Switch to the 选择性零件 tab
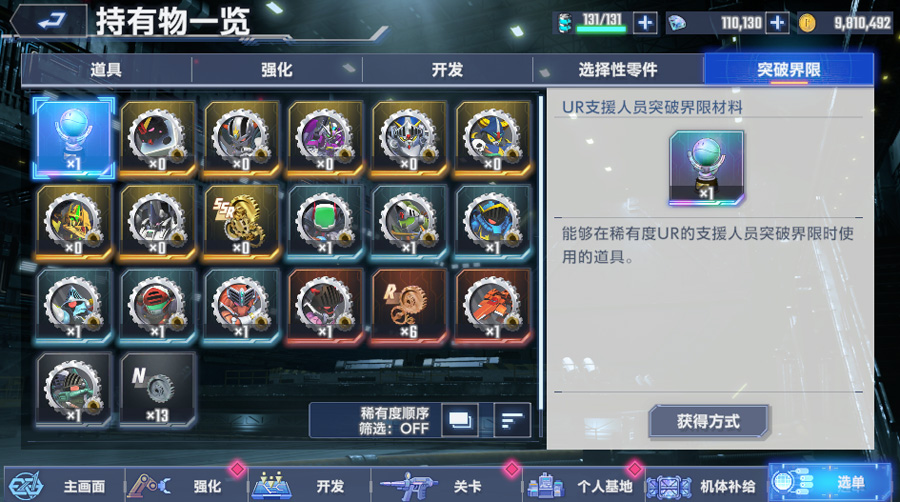The width and height of the screenshot is (900, 502). (x=618, y=70)
